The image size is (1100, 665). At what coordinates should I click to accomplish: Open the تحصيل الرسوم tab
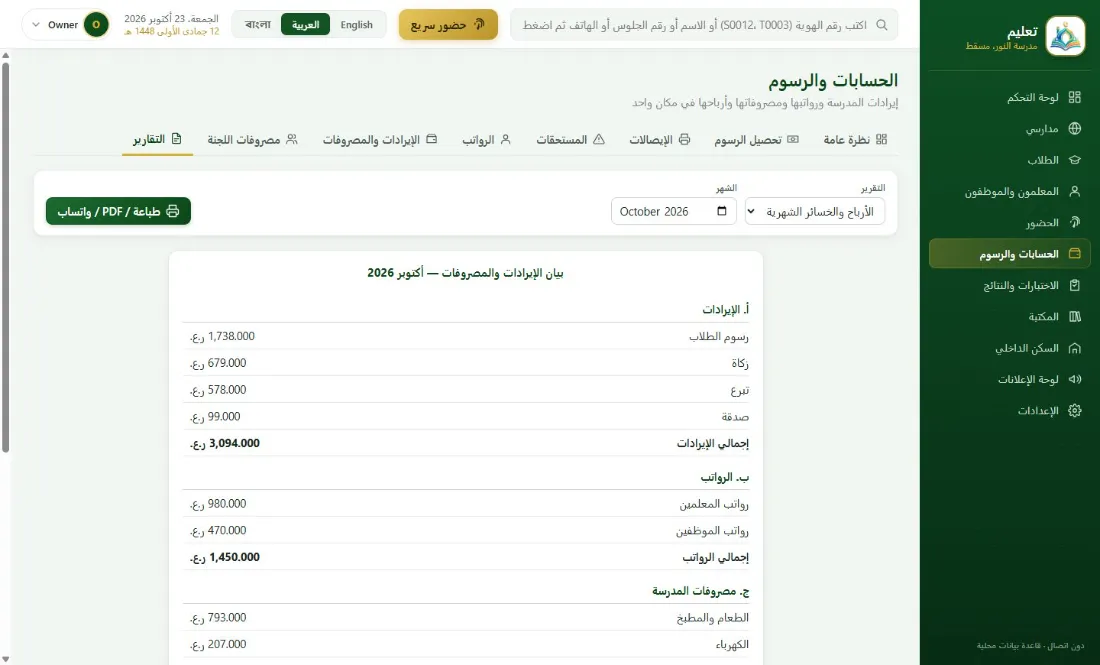tap(756, 140)
